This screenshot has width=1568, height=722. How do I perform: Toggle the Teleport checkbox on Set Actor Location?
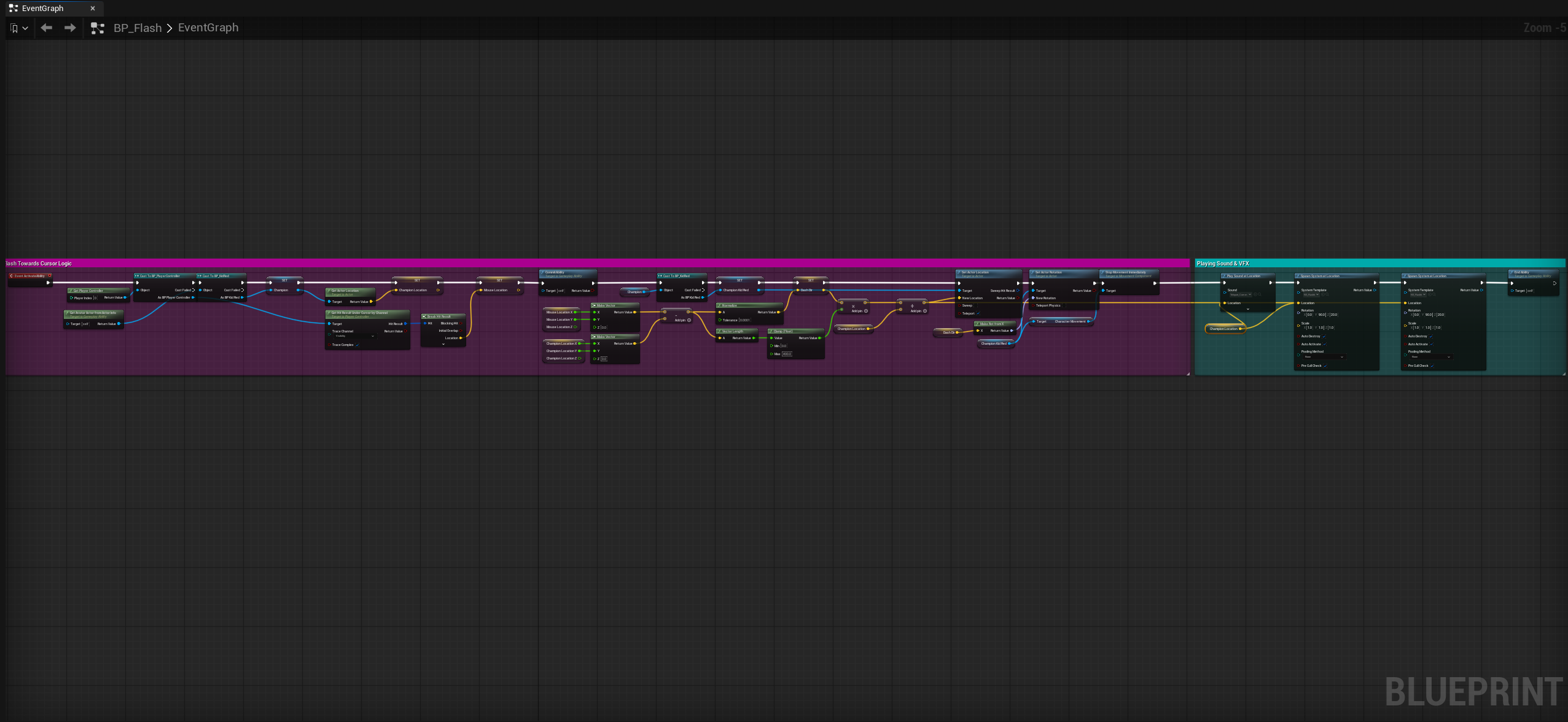point(978,313)
